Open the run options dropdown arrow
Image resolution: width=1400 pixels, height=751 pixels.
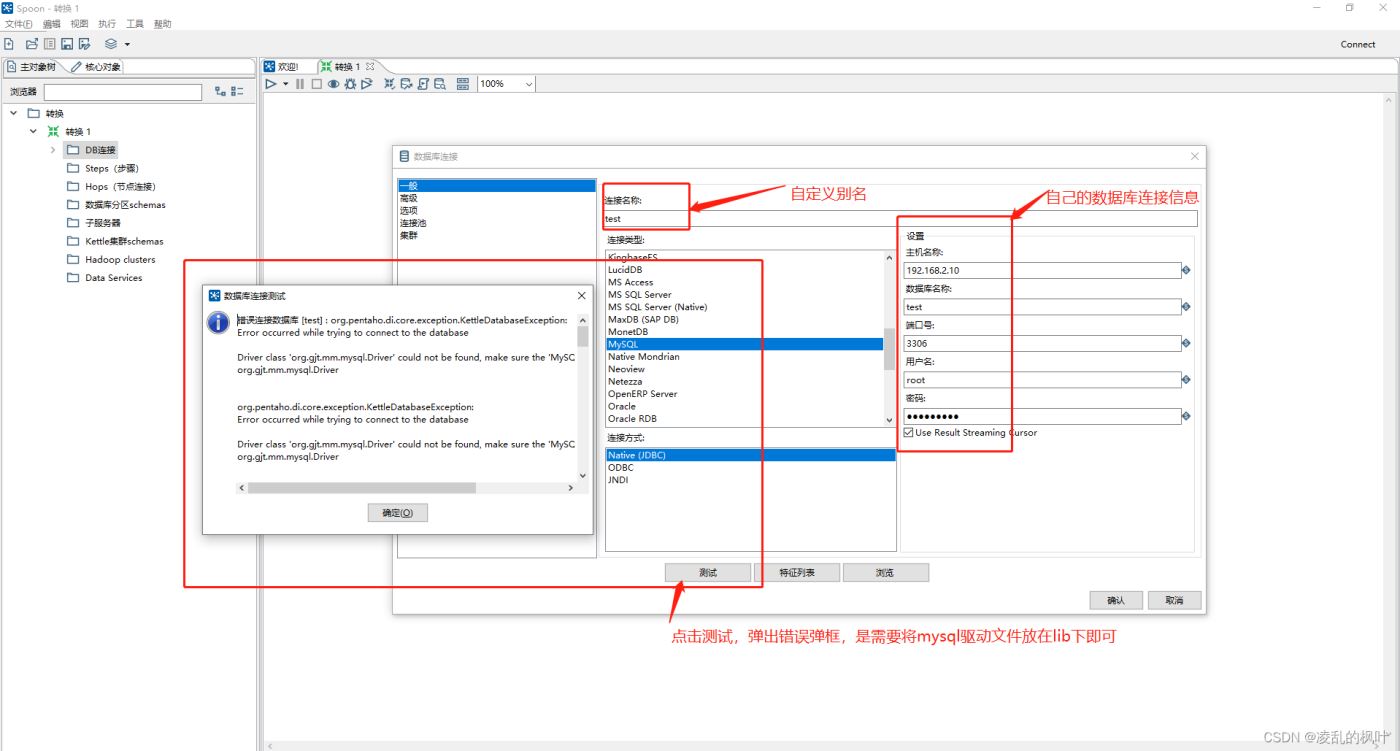pos(285,84)
